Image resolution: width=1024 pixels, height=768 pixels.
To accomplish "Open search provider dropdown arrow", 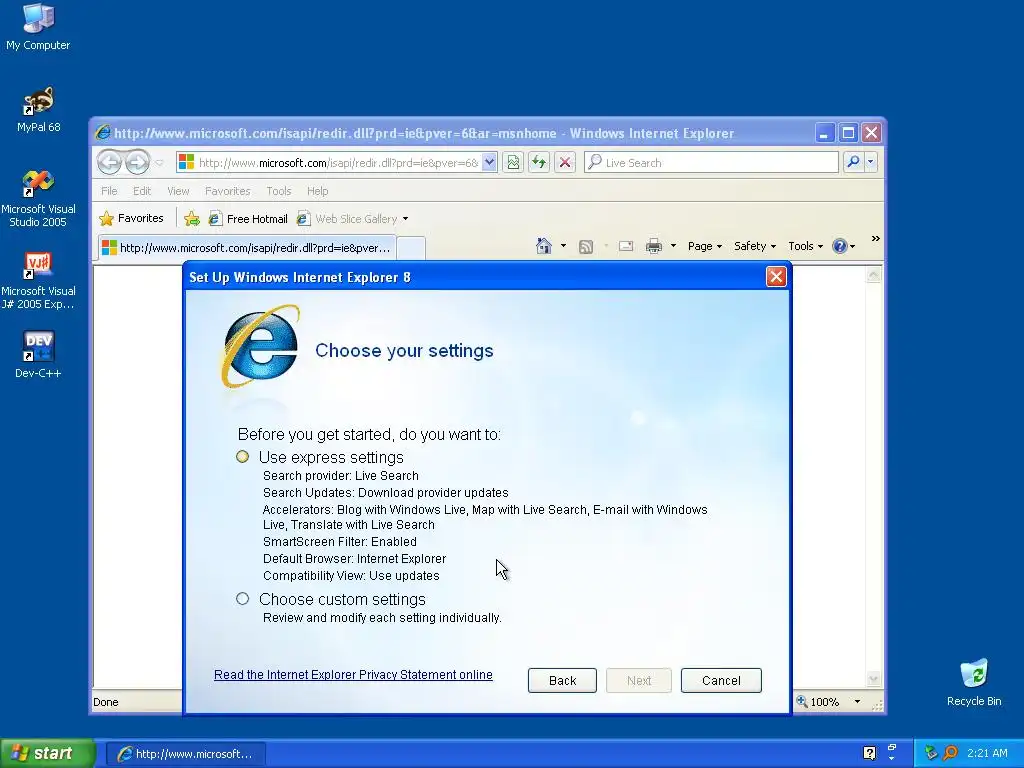I will 871,162.
